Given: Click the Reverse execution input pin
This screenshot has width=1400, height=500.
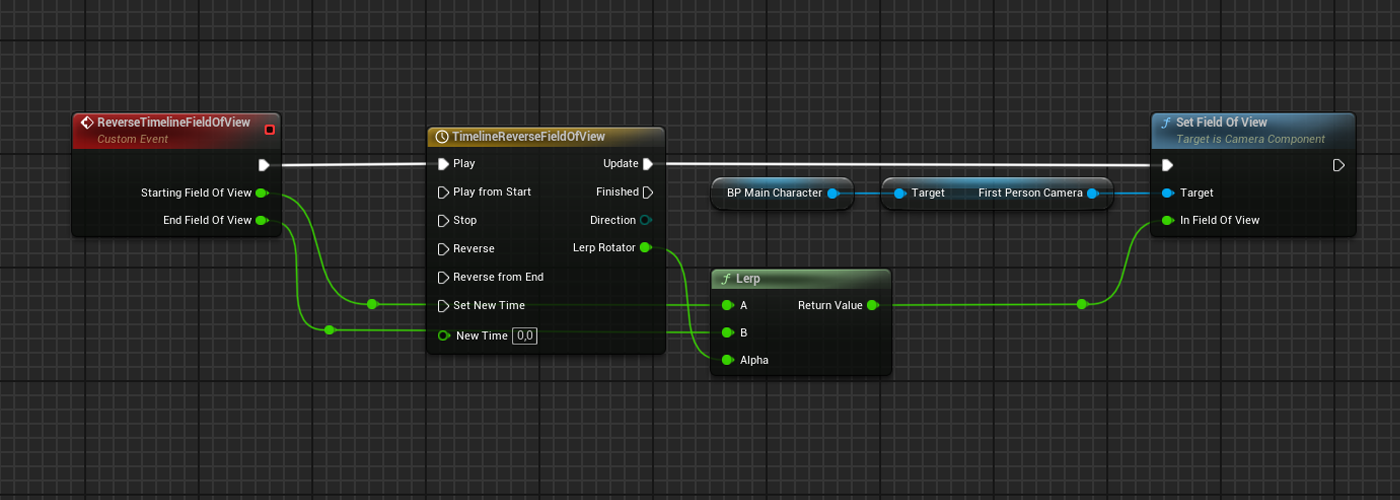Looking at the screenshot, I should click(443, 249).
